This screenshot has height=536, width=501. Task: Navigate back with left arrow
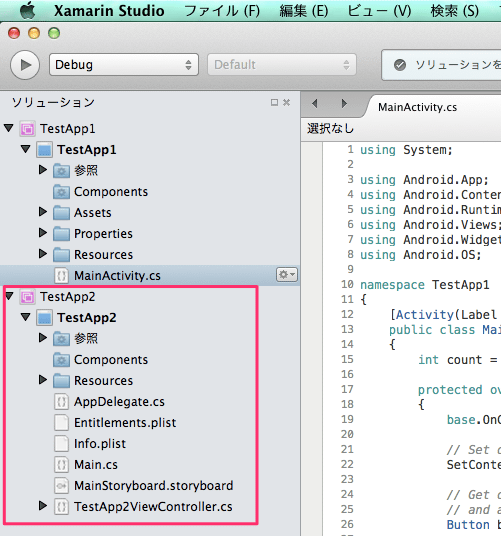point(315,103)
